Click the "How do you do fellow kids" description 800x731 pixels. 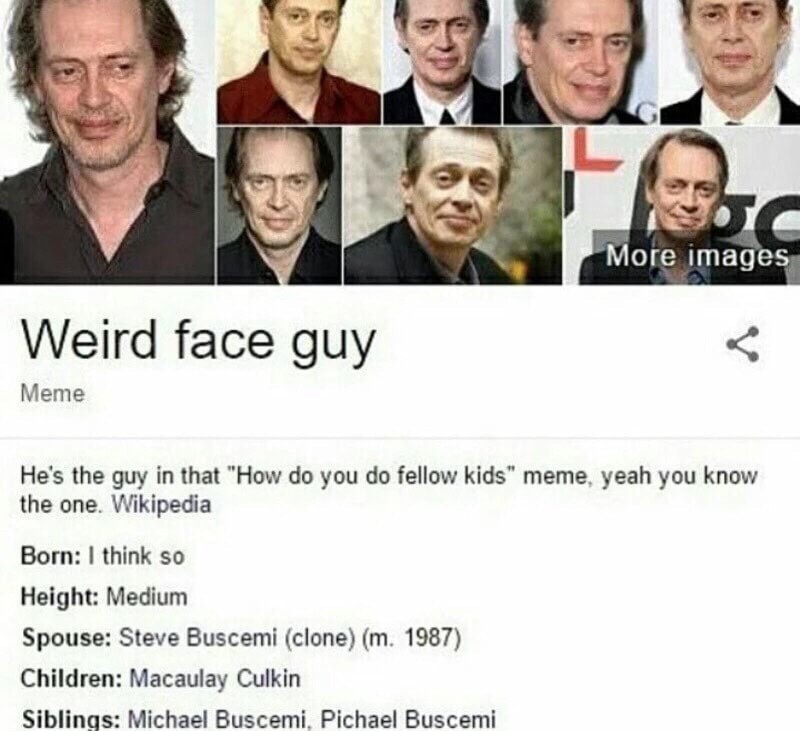pos(389,490)
